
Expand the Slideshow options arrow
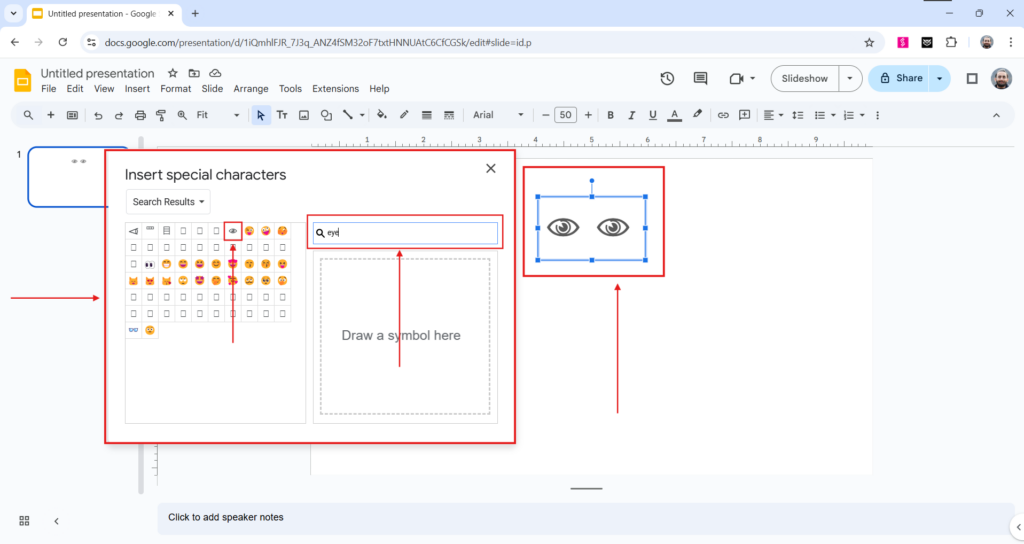[x=850, y=78]
